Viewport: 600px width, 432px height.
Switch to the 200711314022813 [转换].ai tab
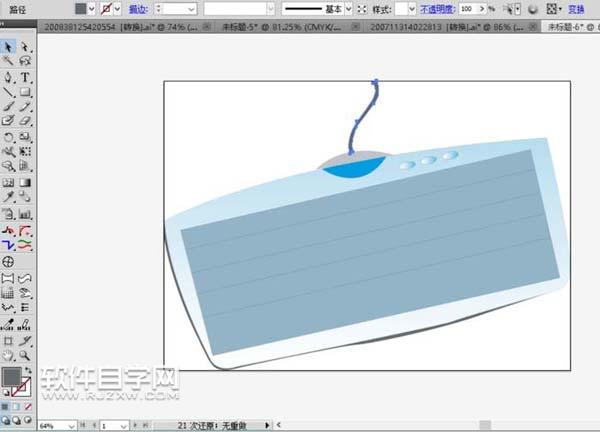pos(447,27)
